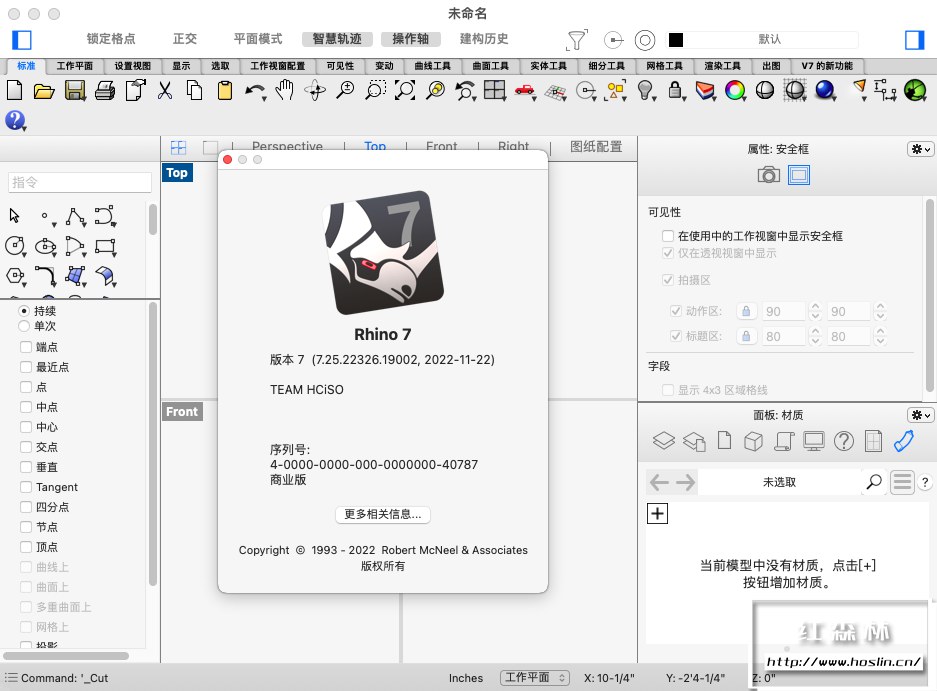Toggle the 正交 mode
937x691 pixels.
[185, 39]
